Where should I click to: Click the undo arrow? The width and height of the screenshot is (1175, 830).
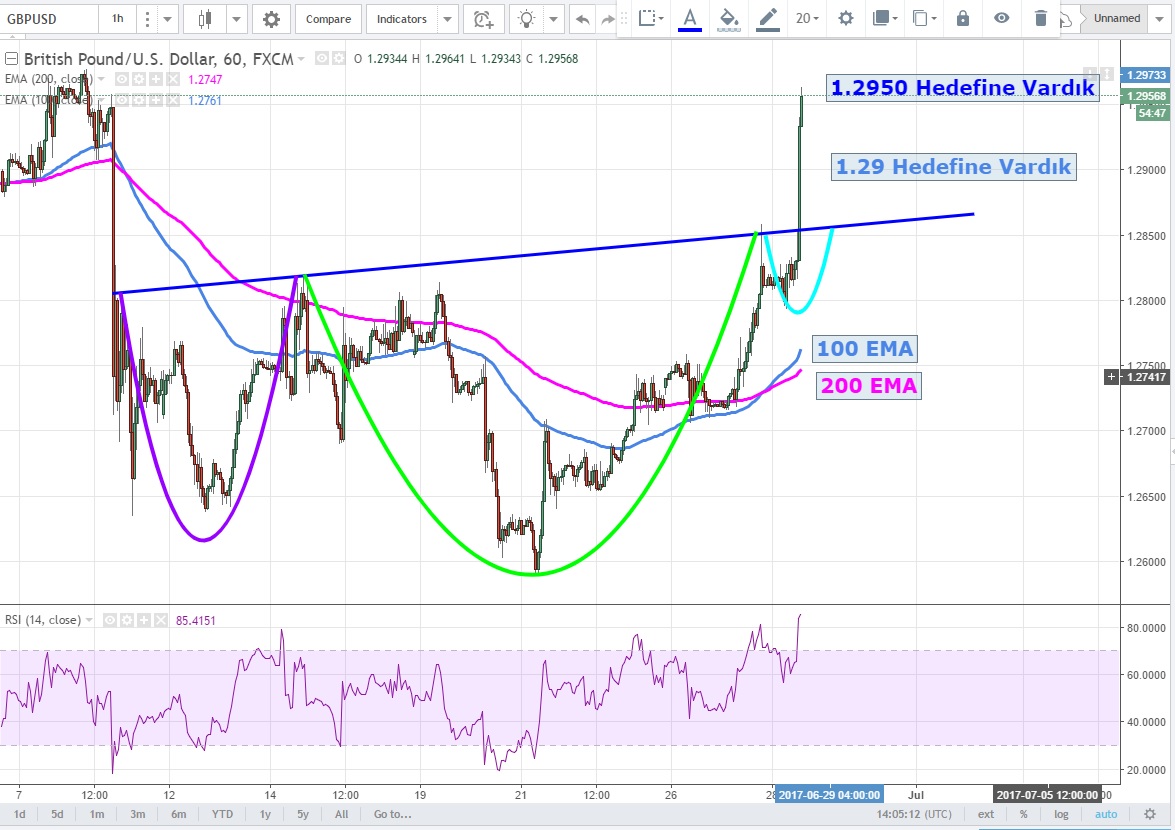pos(583,19)
